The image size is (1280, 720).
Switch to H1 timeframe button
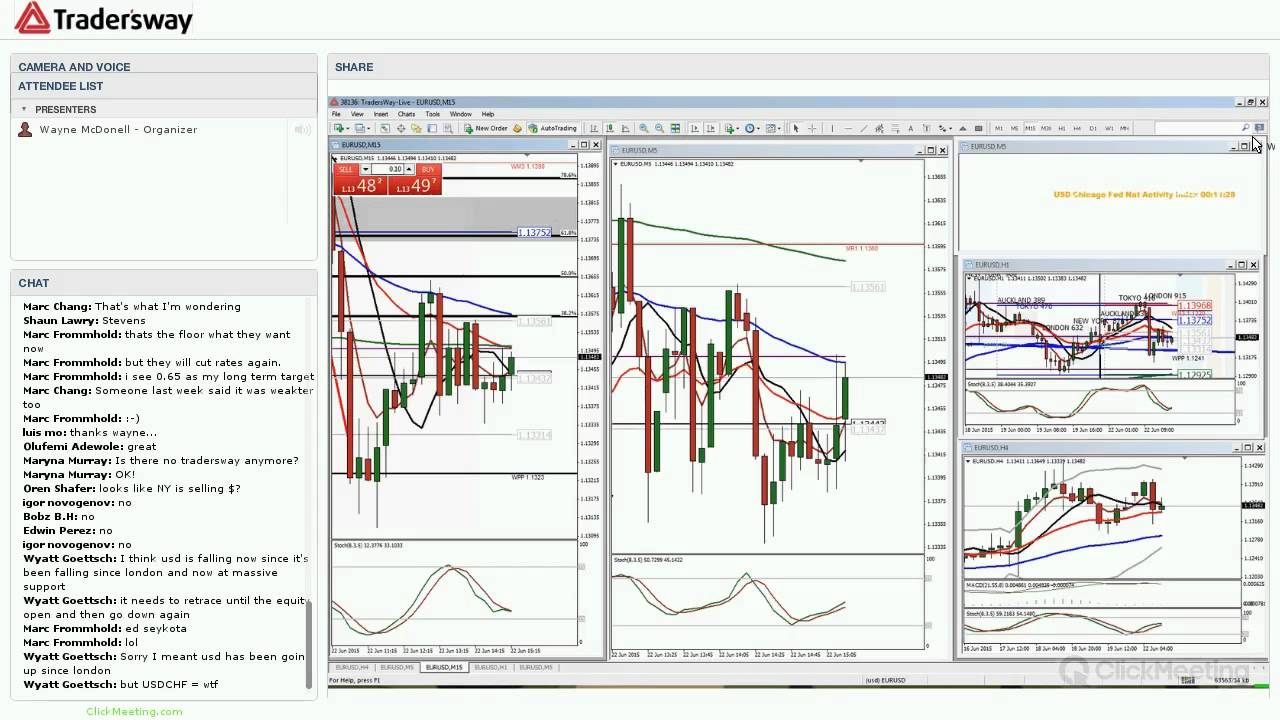(x=1062, y=128)
